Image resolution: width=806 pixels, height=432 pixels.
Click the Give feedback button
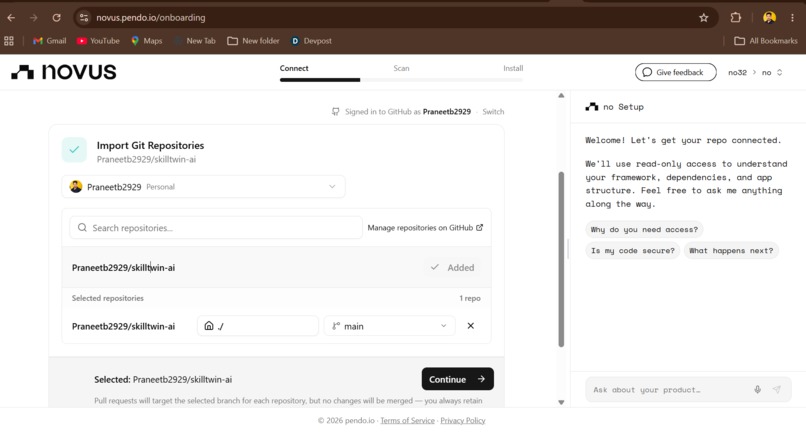click(x=675, y=72)
